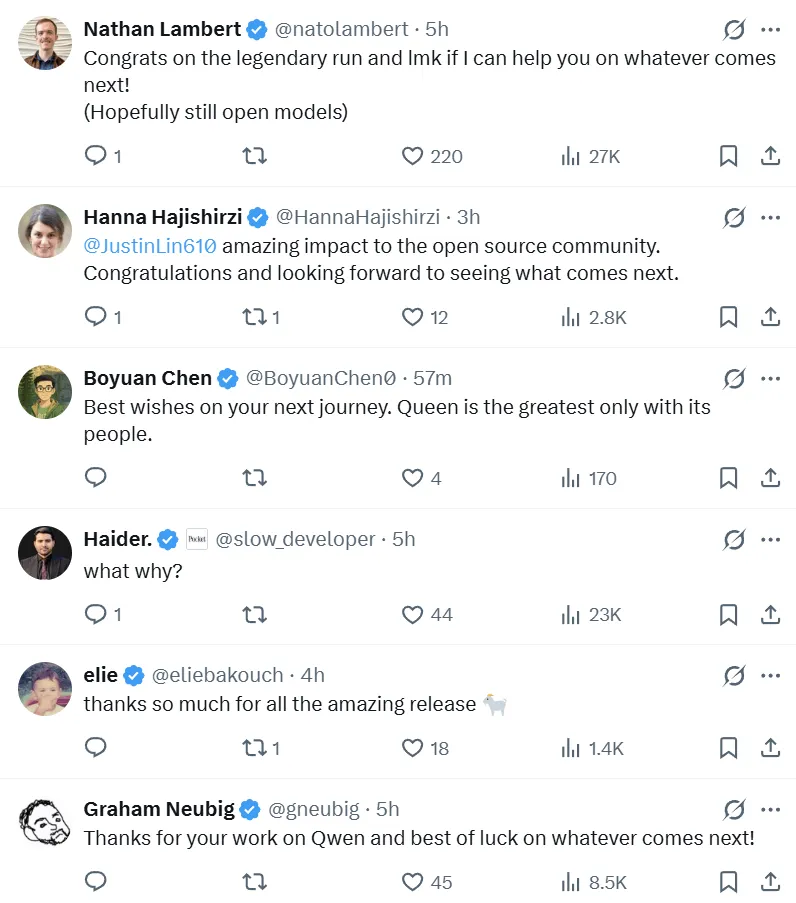Share Graham Neubig's tweet

point(770,881)
